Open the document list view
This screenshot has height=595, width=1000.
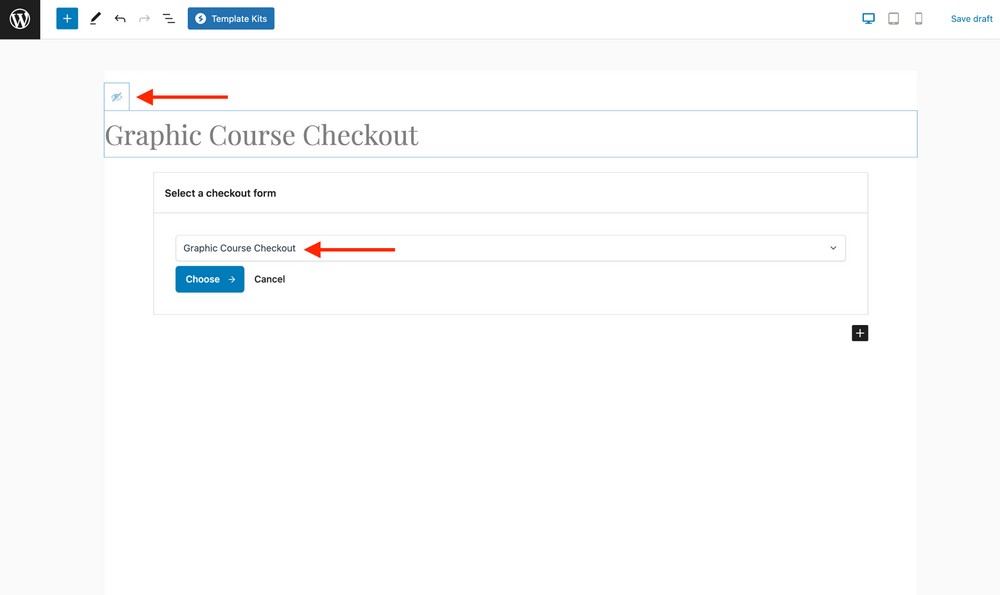click(x=168, y=18)
